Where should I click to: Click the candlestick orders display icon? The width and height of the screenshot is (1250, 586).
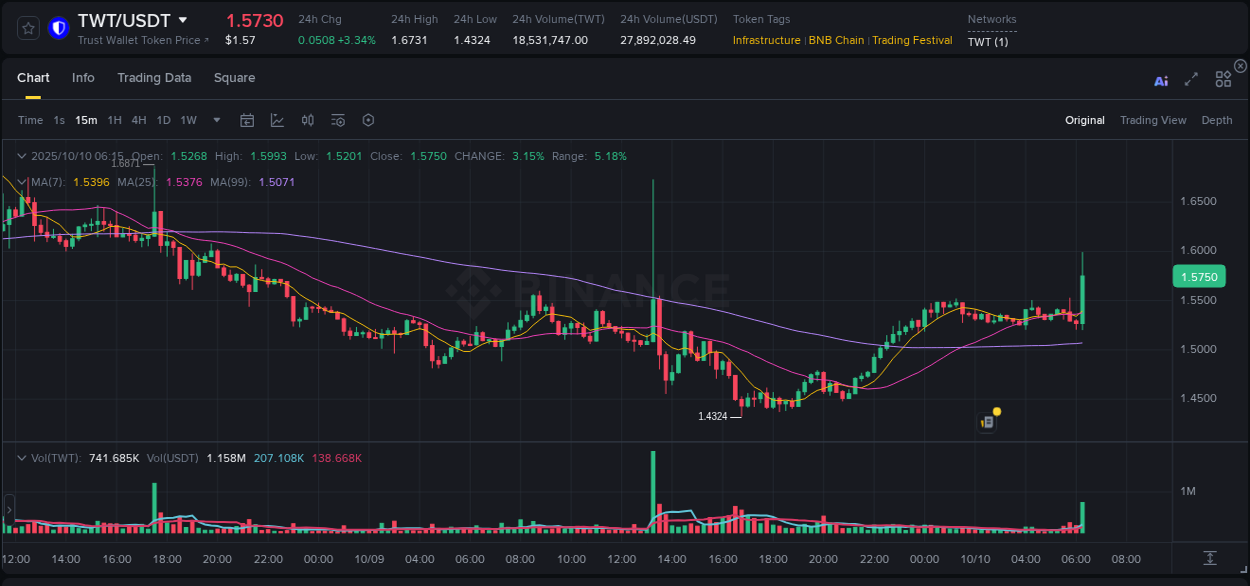click(307, 120)
